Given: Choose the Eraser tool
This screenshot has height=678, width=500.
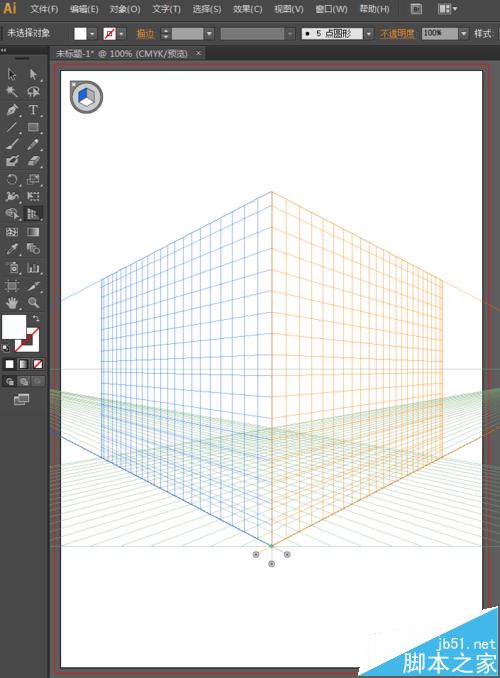Looking at the screenshot, I should [x=33, y=161].
